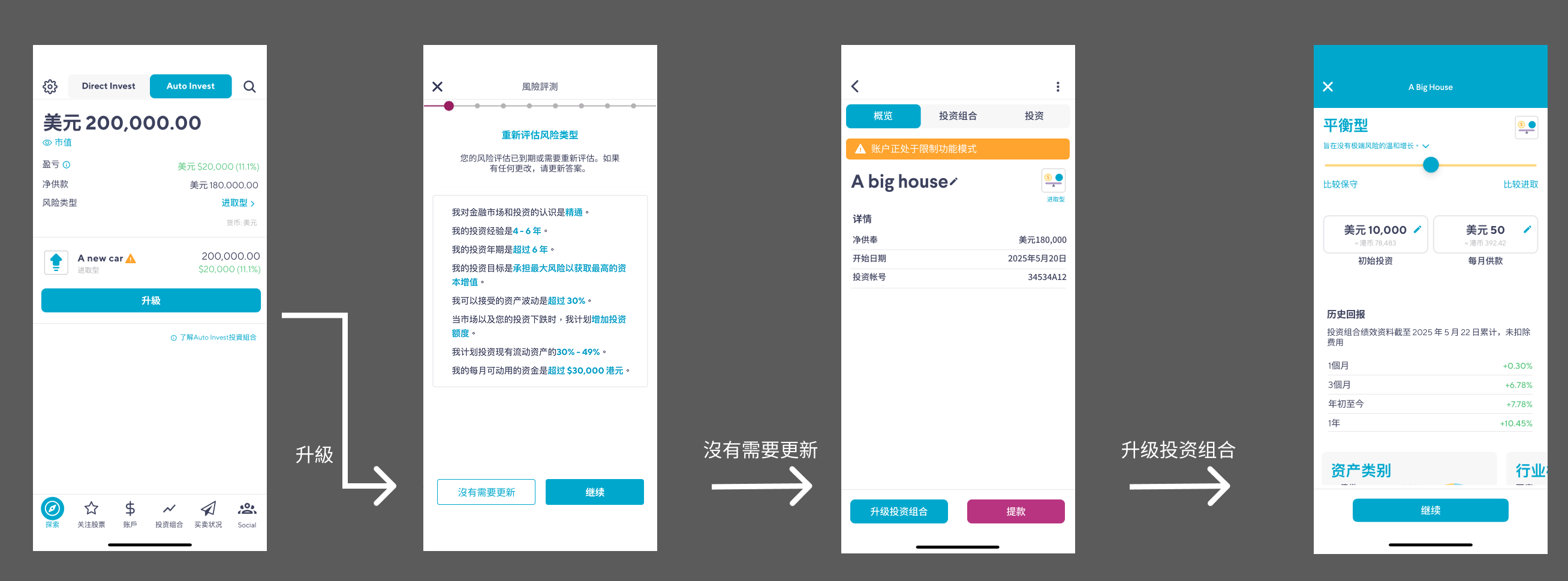Change the 精通 knowledge answer

coord(573,212)
